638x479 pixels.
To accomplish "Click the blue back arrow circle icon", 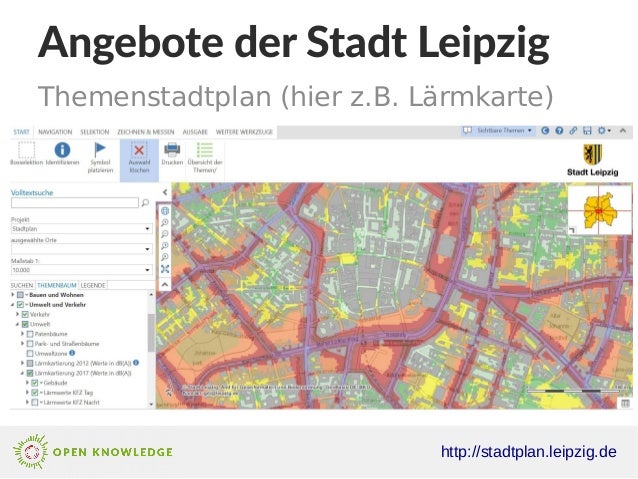I will pyautogui.click(x=545, y=131).
